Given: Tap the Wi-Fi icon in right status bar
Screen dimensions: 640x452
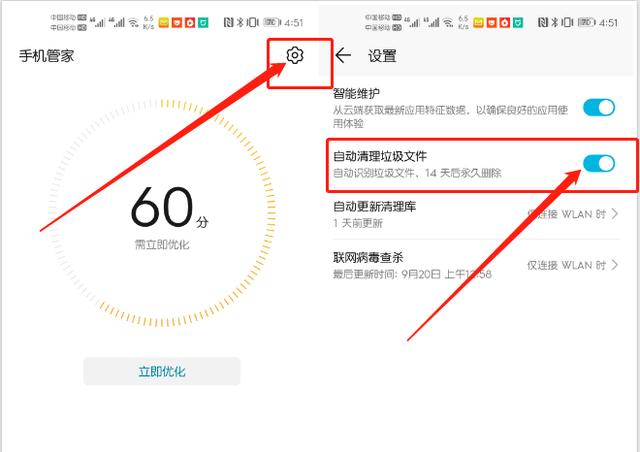Looking at the screenshot, I should 448,23.
